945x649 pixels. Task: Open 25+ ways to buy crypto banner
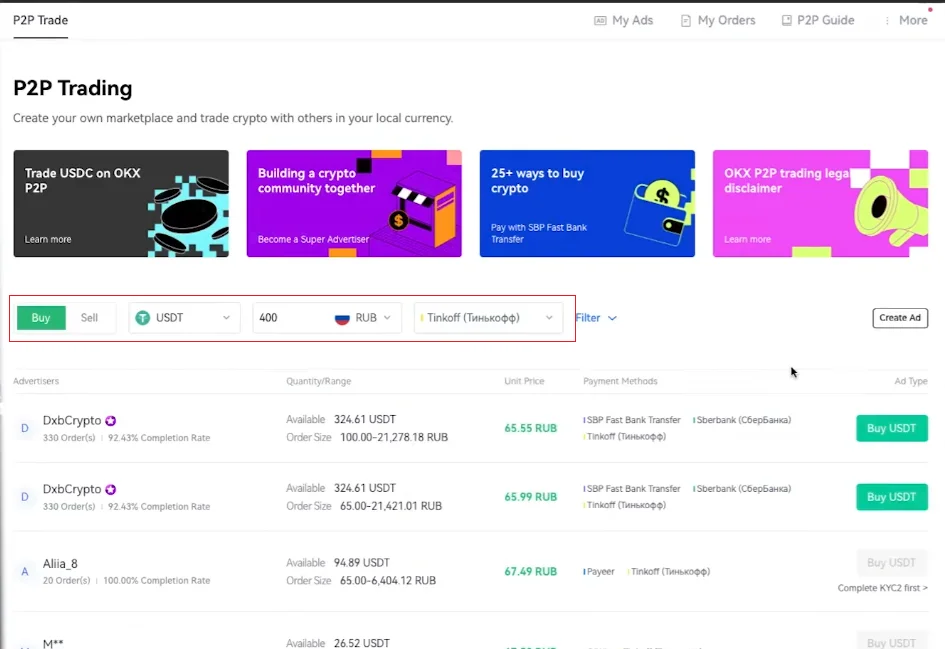587,204
